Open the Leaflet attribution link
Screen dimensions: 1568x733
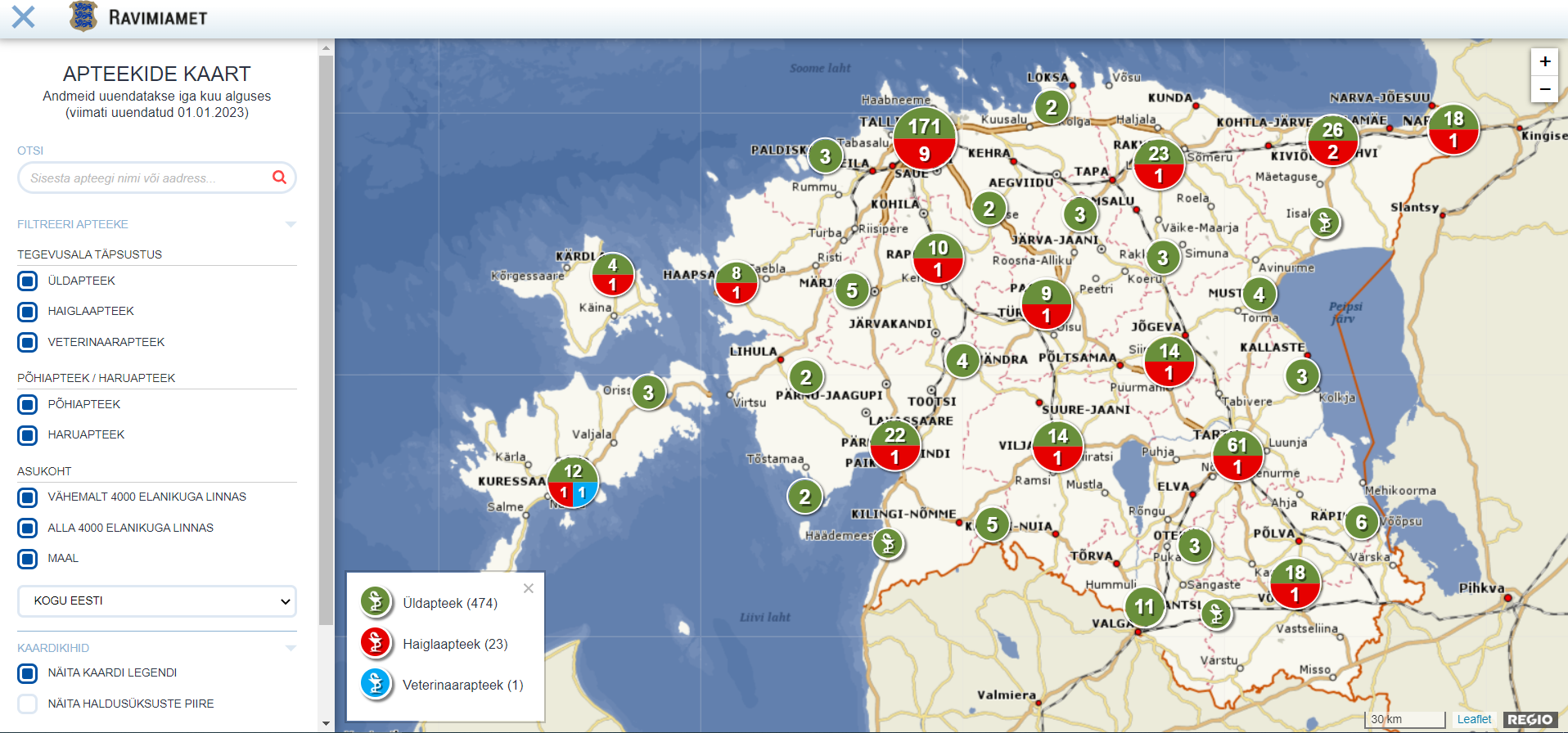pos(1474,719)
